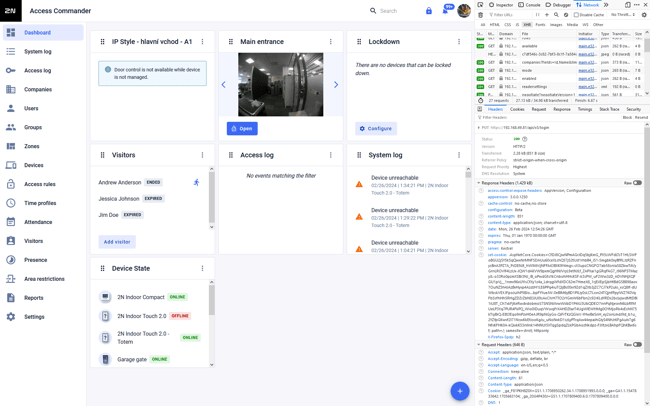Open the Settings gear in sidebar
Screen dimensions: 650x406
(x=11, y=317)
